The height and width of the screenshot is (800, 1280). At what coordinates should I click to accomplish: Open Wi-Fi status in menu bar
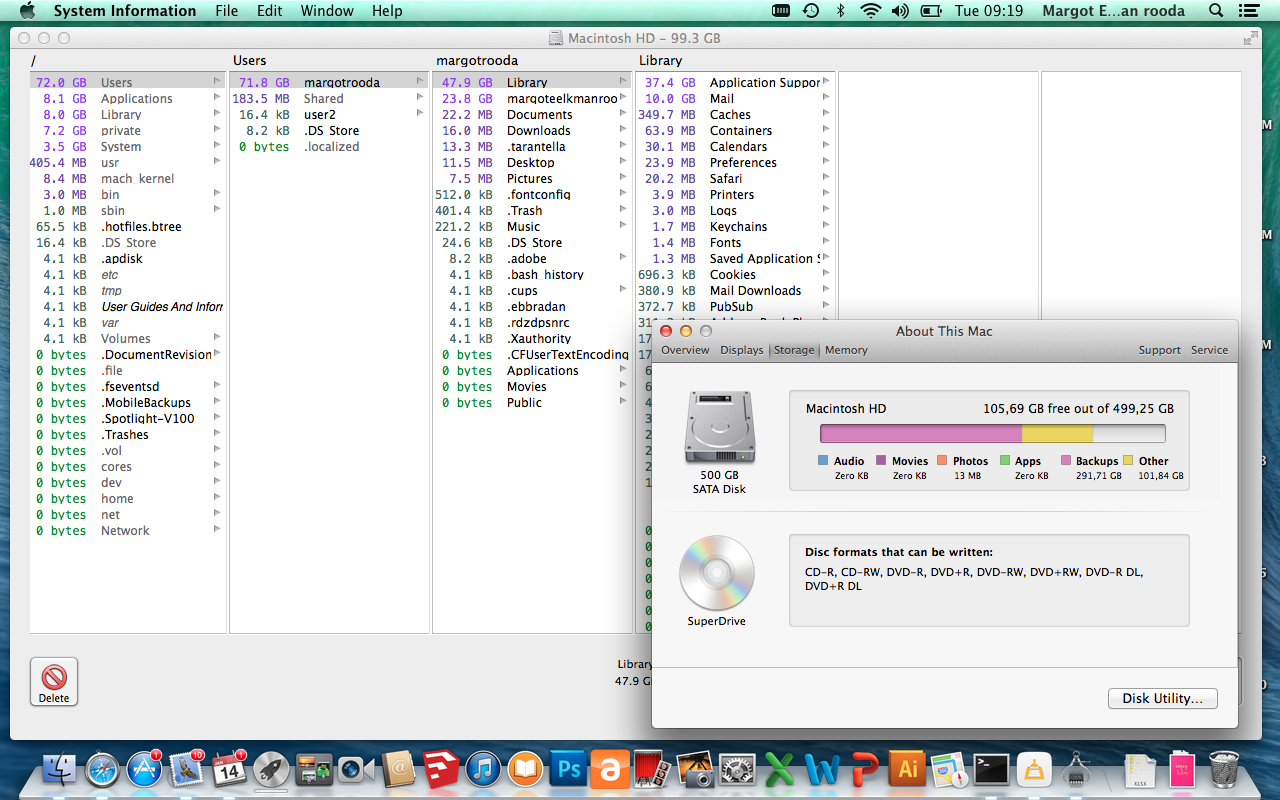pyautogui.click(x=870, y=11)
